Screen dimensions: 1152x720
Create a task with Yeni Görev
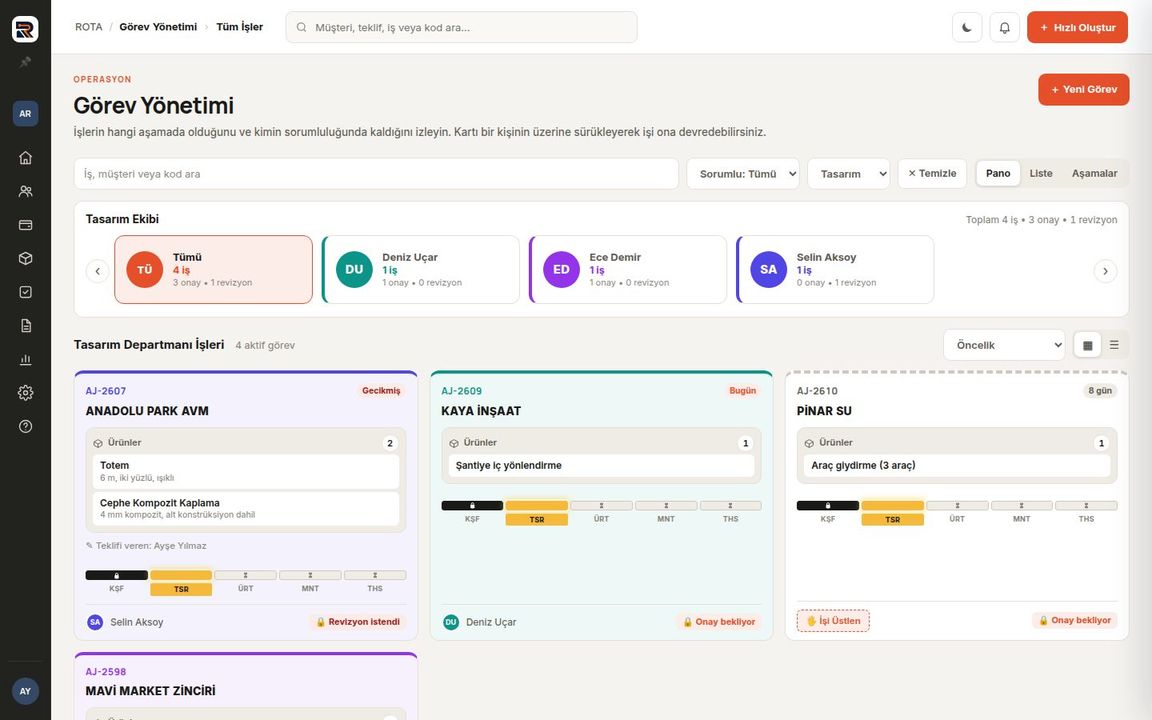click(1084, 90)
